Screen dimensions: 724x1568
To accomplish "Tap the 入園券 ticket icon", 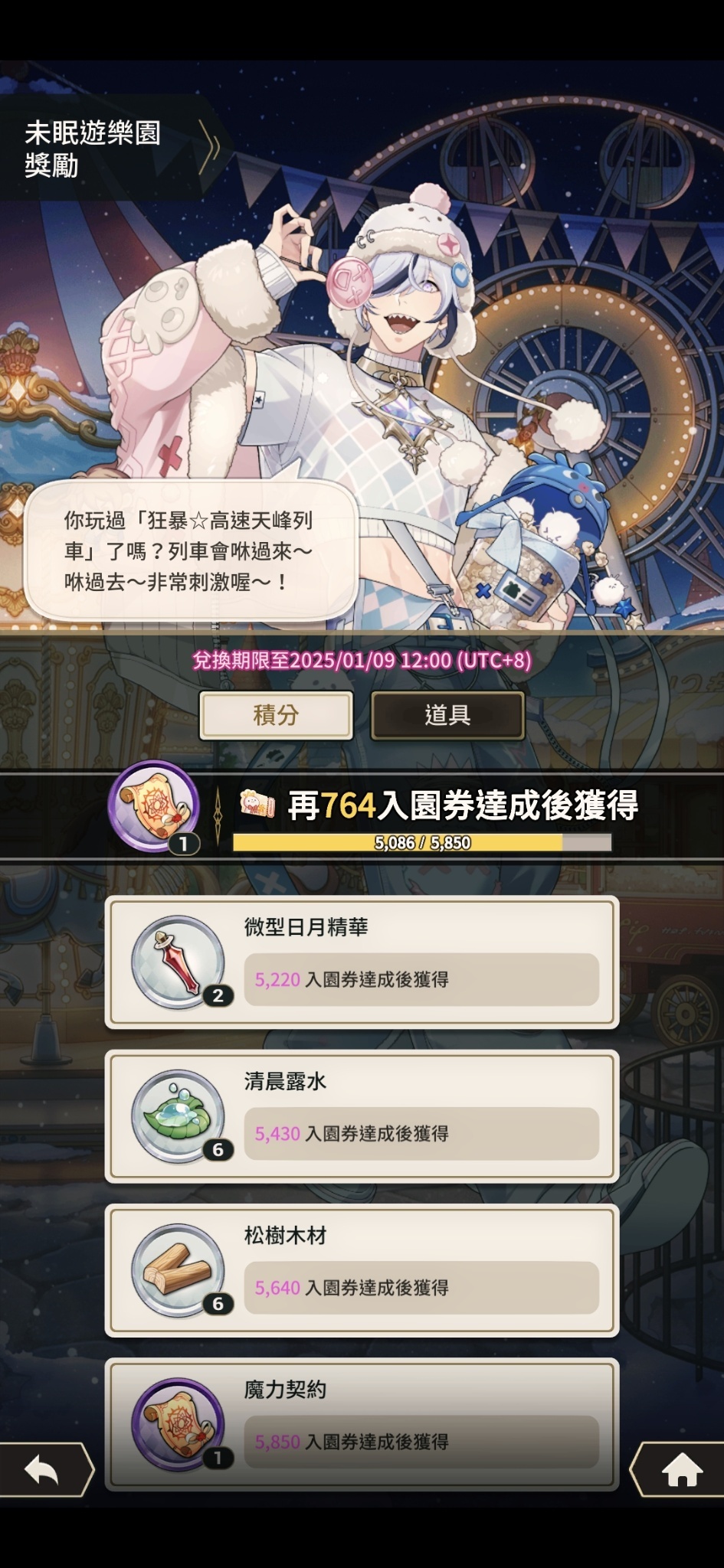I will 257,804.
